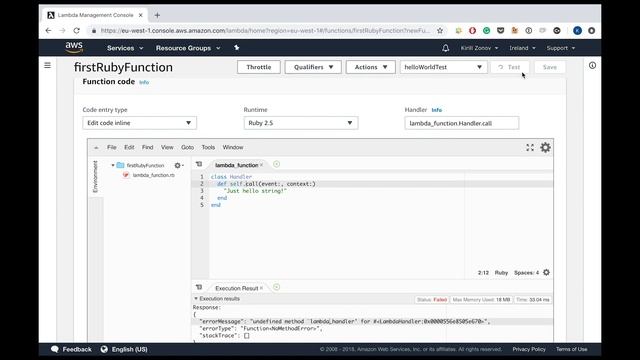This screenshot has width=640, height=360.
Task: Open the notifications bell icon
Action: click(x=445, y=48)
